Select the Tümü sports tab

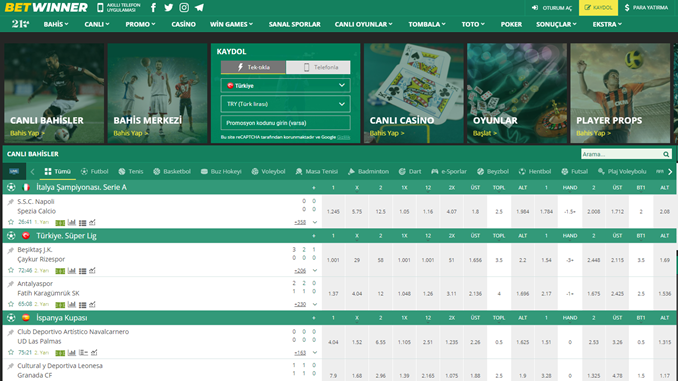(x=58, y=172)
